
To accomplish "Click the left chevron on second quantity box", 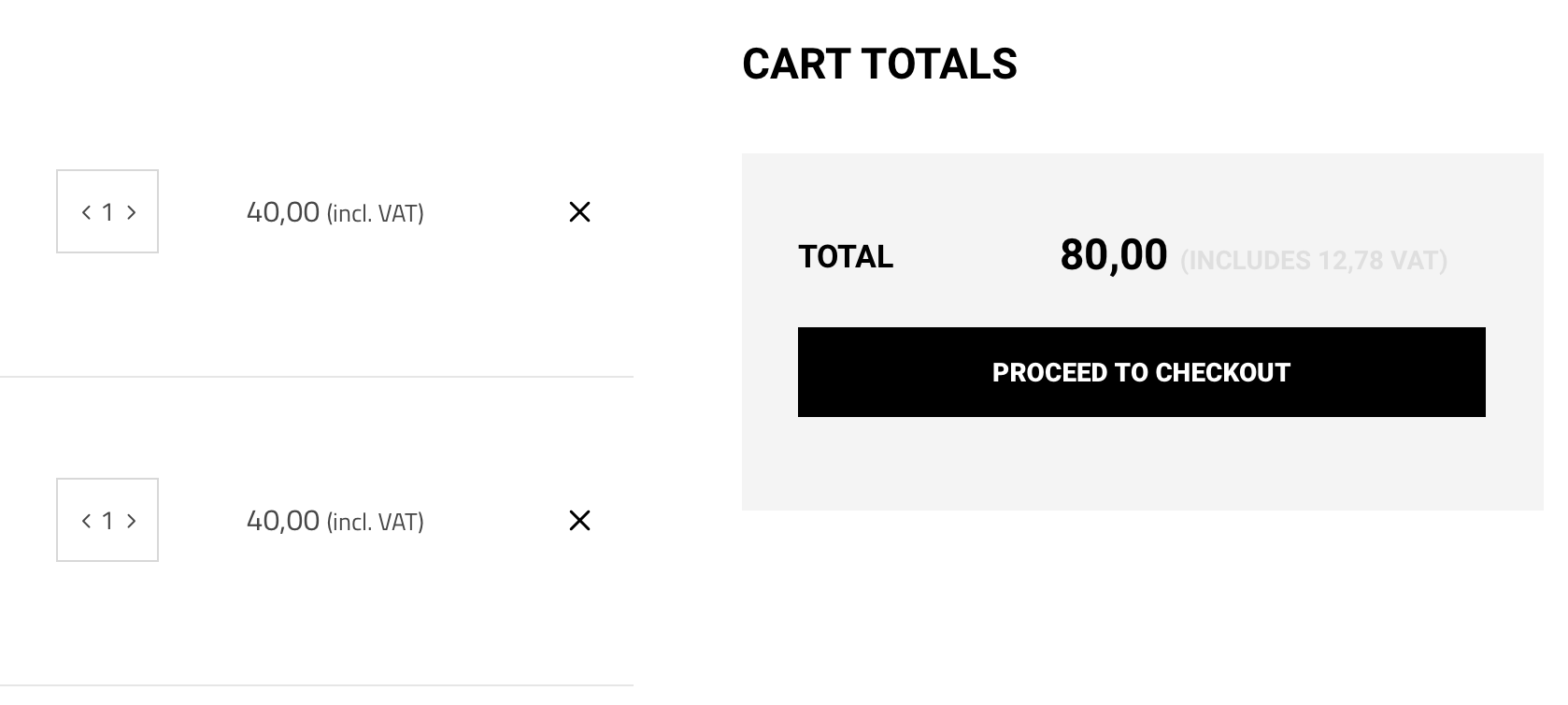I will [x=85, y=521].
